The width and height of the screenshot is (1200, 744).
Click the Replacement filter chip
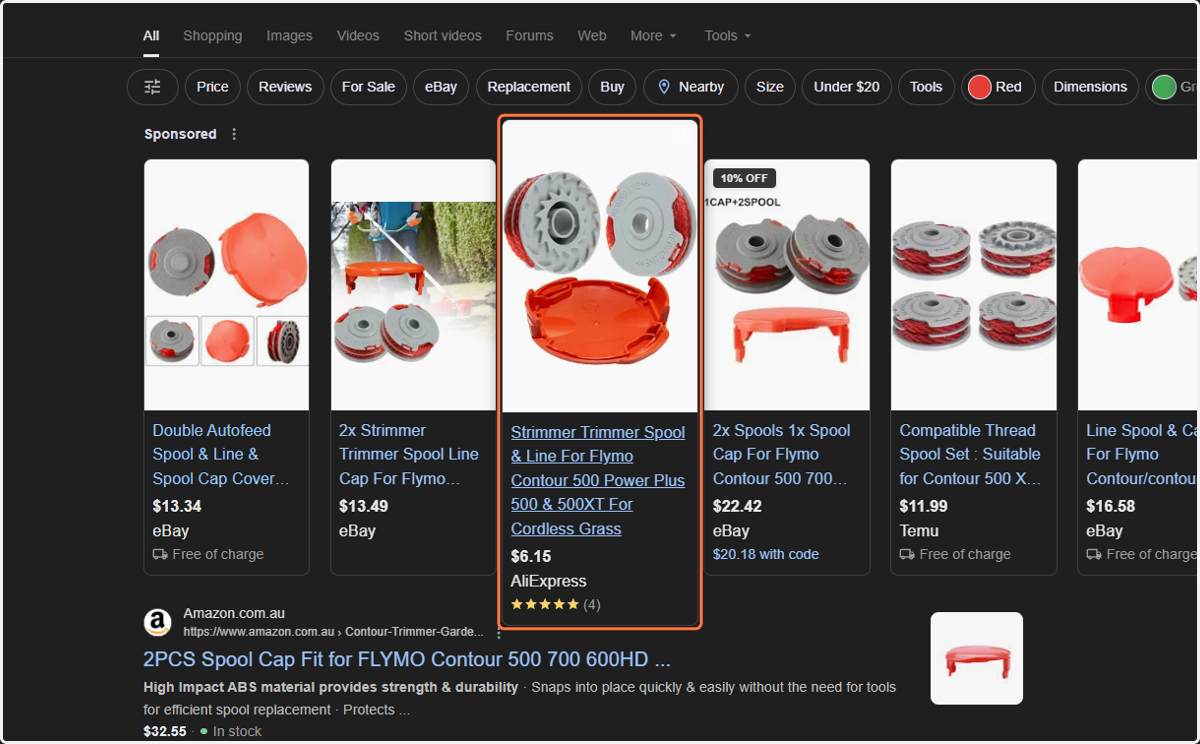coord(529,87)
